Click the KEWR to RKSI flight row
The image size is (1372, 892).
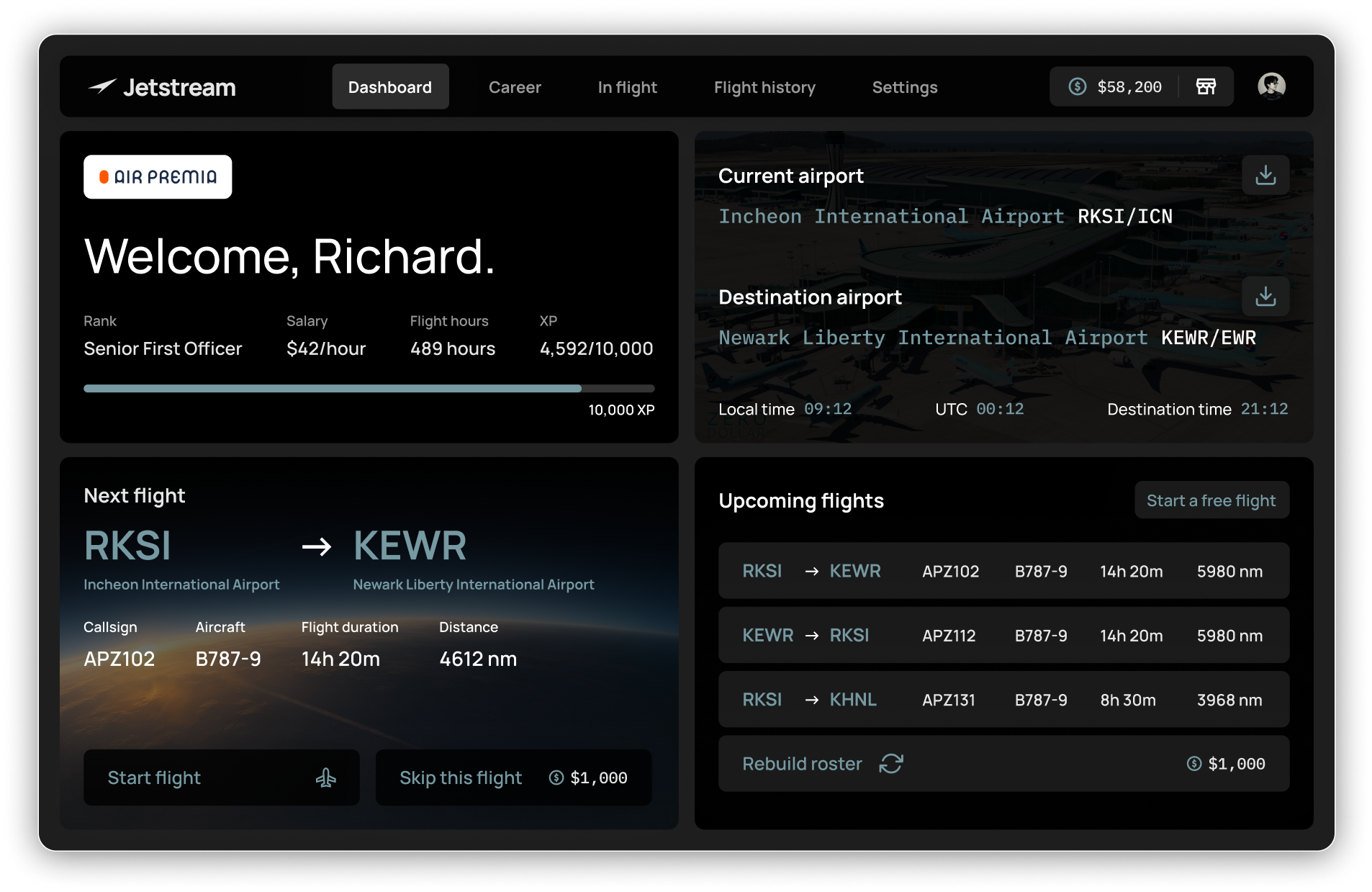[1003, 635]
